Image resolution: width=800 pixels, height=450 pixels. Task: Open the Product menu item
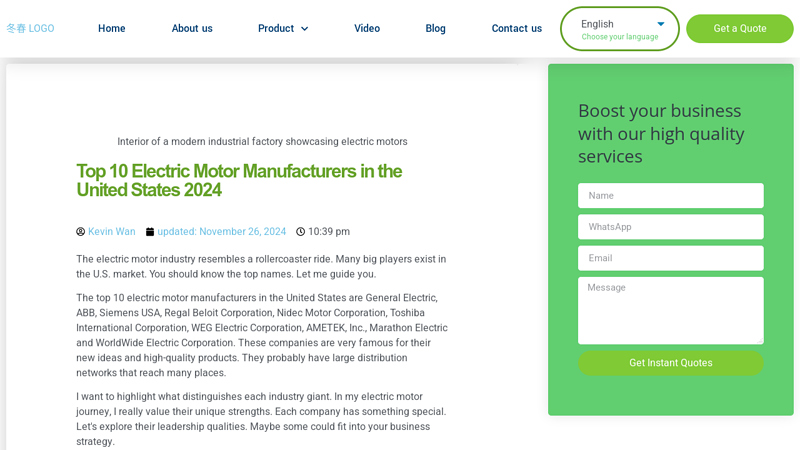point(276,29)
